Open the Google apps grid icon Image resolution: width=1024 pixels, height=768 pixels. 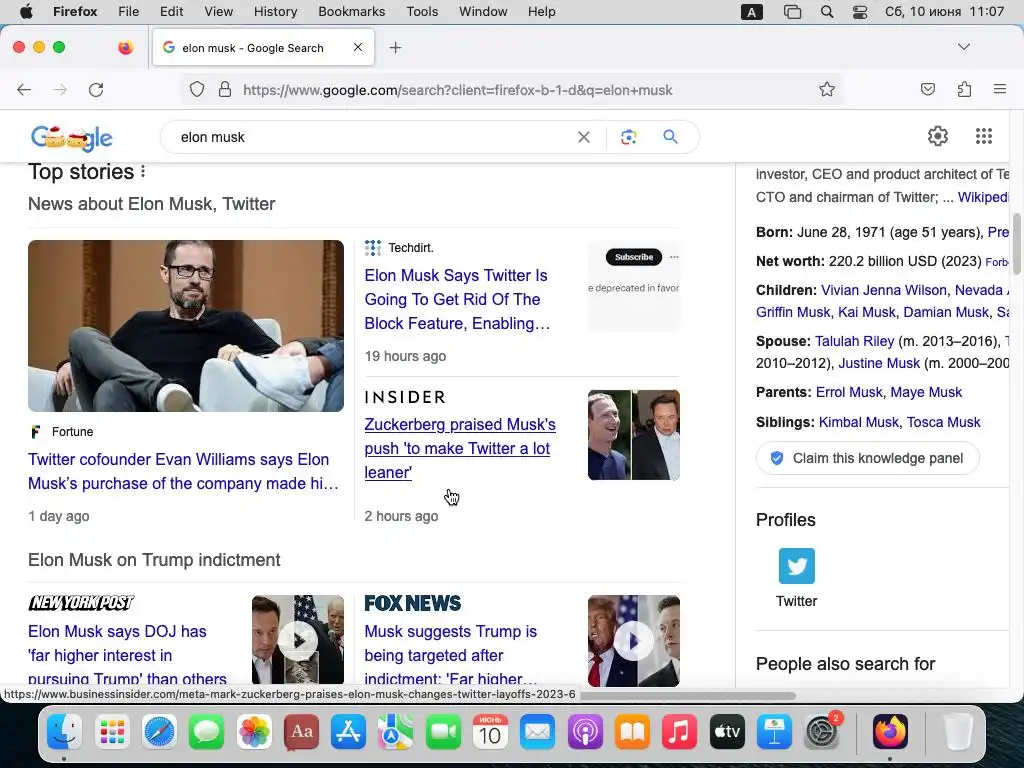[984, 136]
